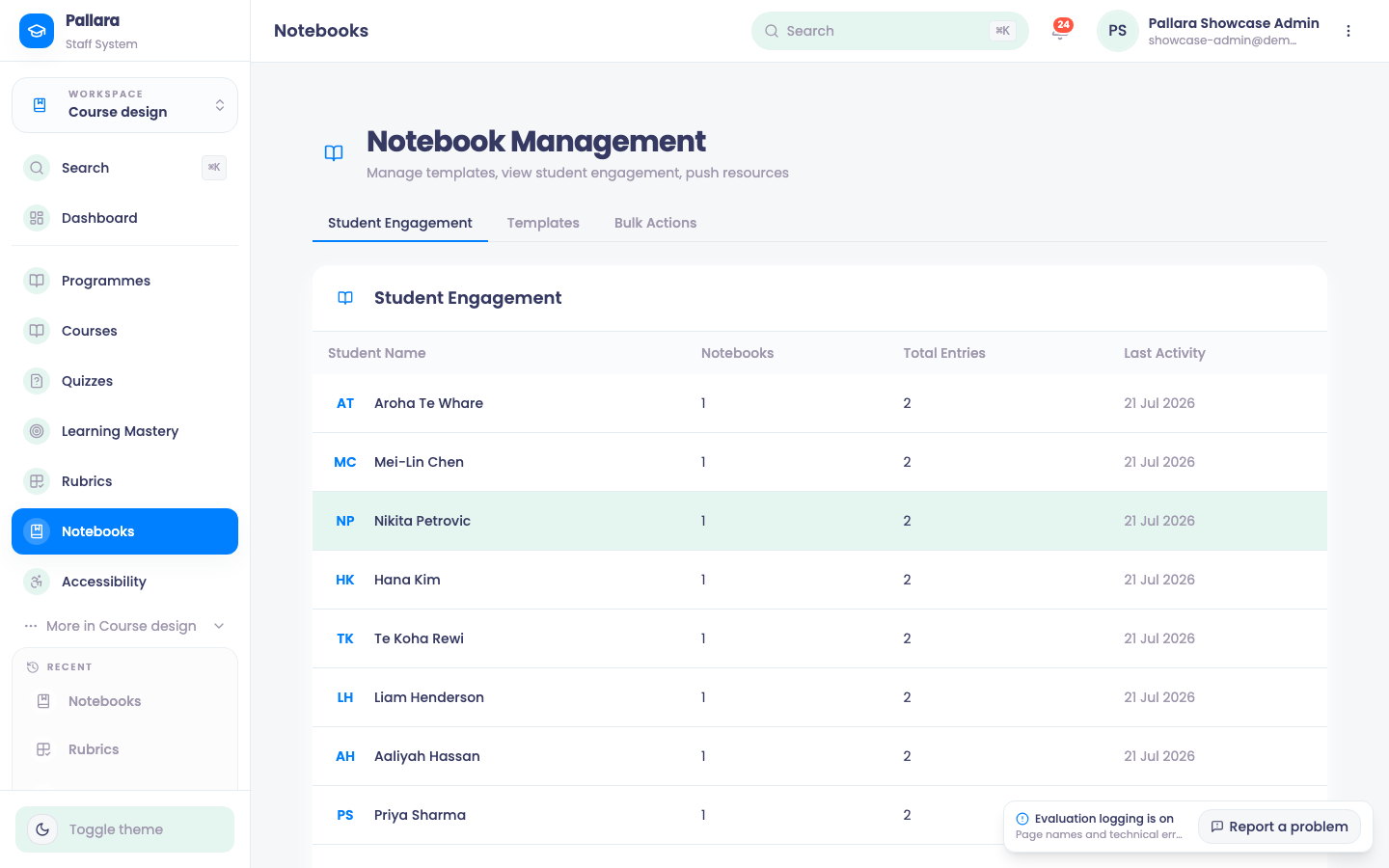Click the Notebook Management book icon
This screenshot has width=1389, height=868.
(x=334, y=153)
